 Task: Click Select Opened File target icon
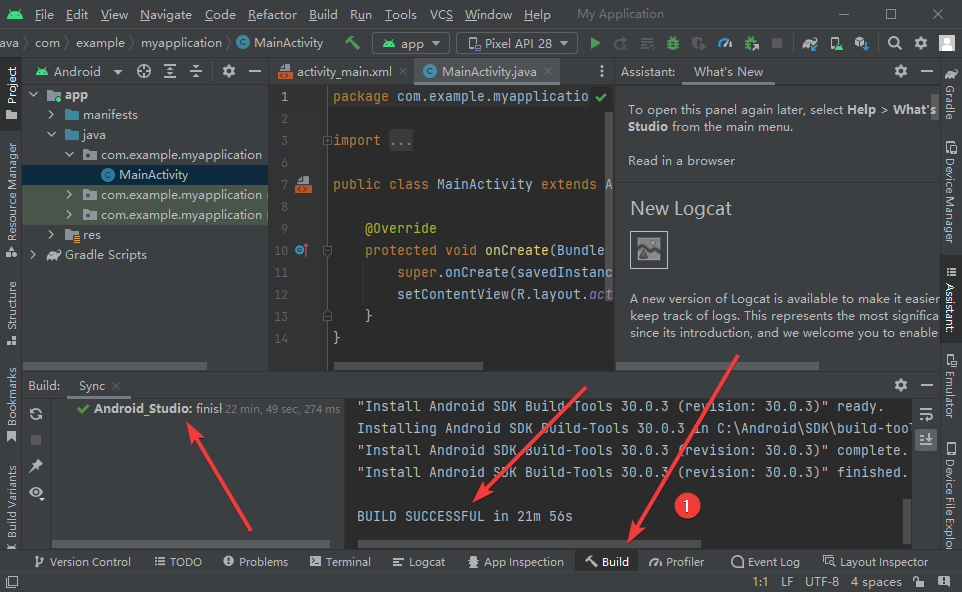144,71
